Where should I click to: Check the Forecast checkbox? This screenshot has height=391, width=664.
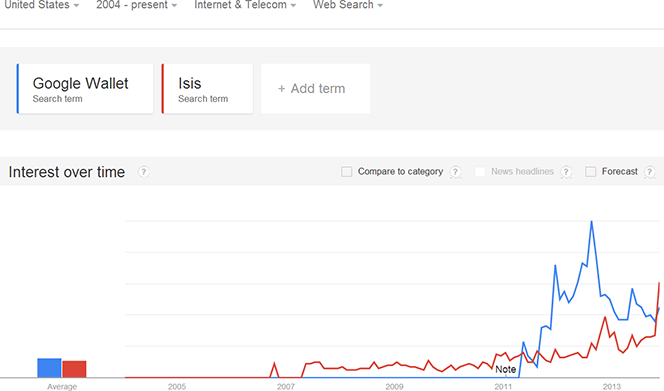pyautogui.click(x=590, y=172)
